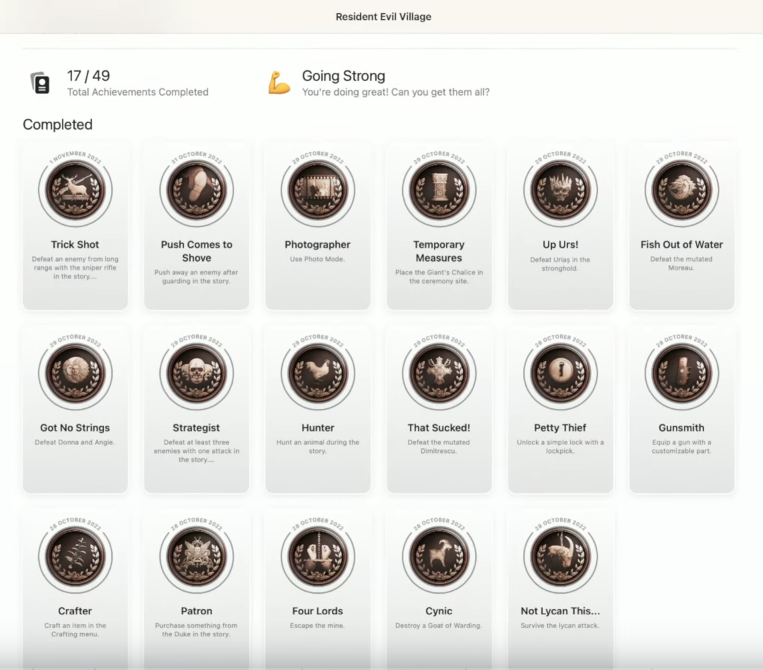Click the Four Lords badge icon
The image size is (763, 670).
pos(318,556)
